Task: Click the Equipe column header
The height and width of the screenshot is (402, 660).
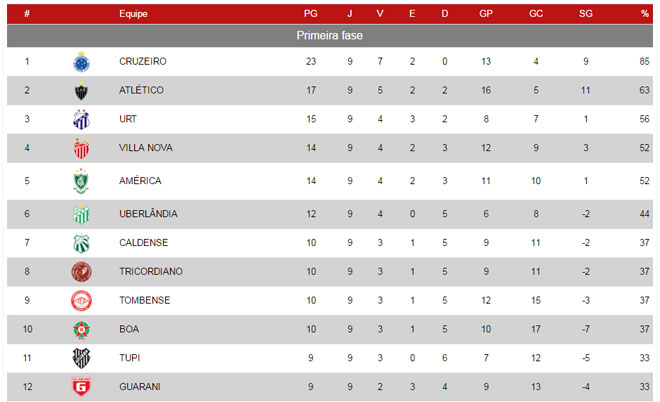Action: click(133, 13)
